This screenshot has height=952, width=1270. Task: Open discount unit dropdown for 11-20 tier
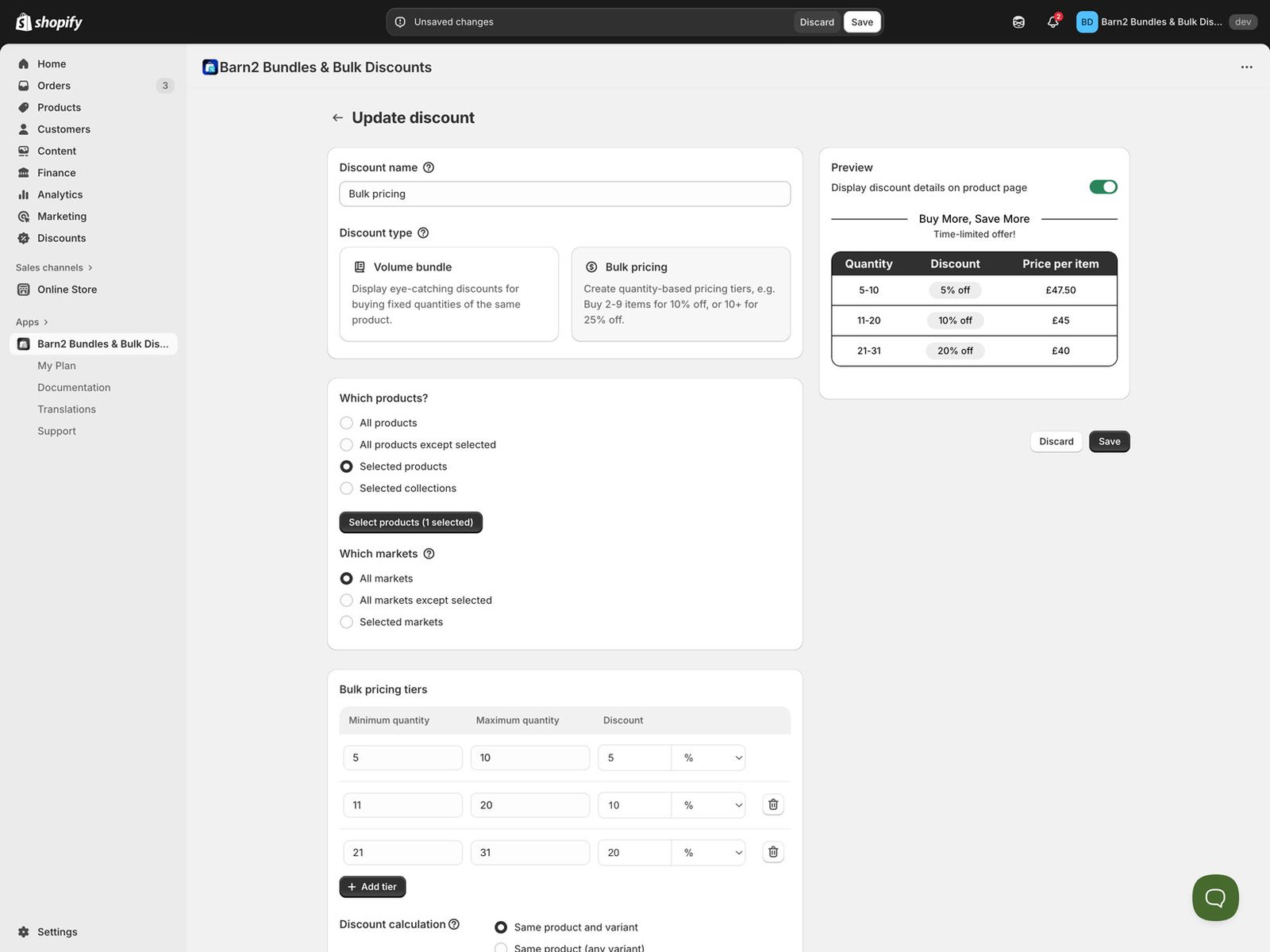[709, 805]
